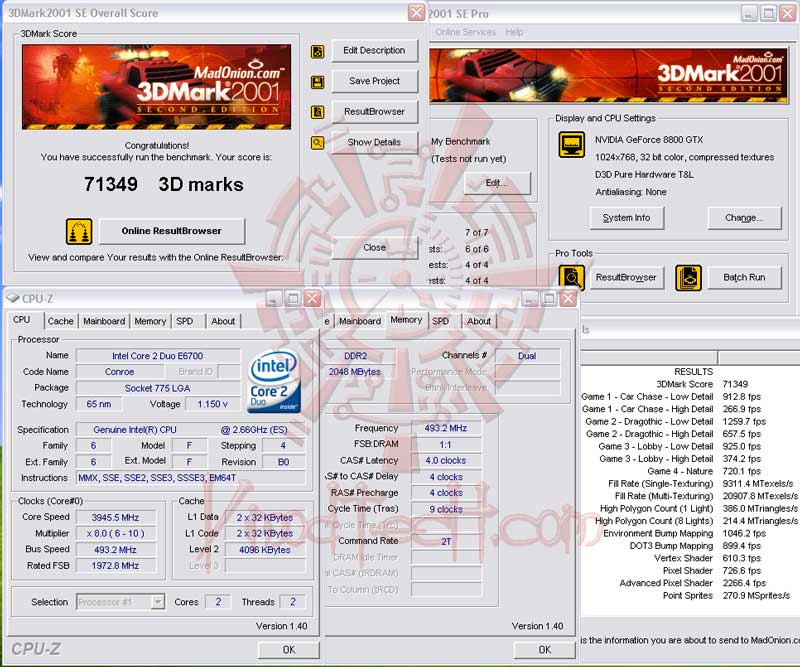Open the Online Services menu in 3DMark
800x667 pixels.
465,32
